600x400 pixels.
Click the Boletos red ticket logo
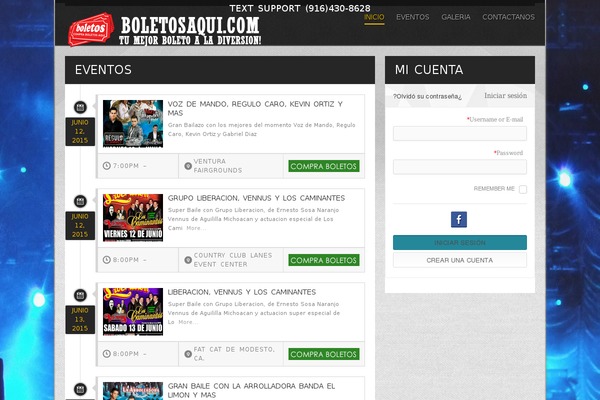91,29
